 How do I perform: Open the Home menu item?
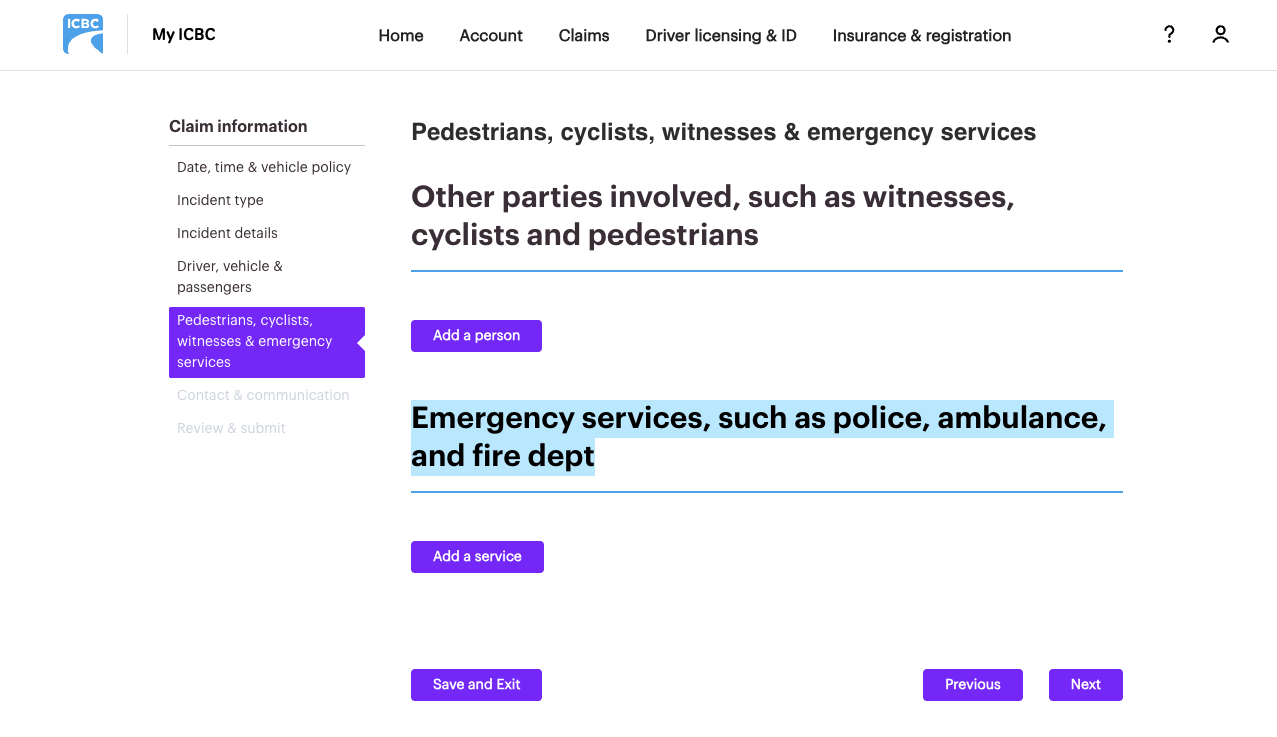(x=400, y=36)
